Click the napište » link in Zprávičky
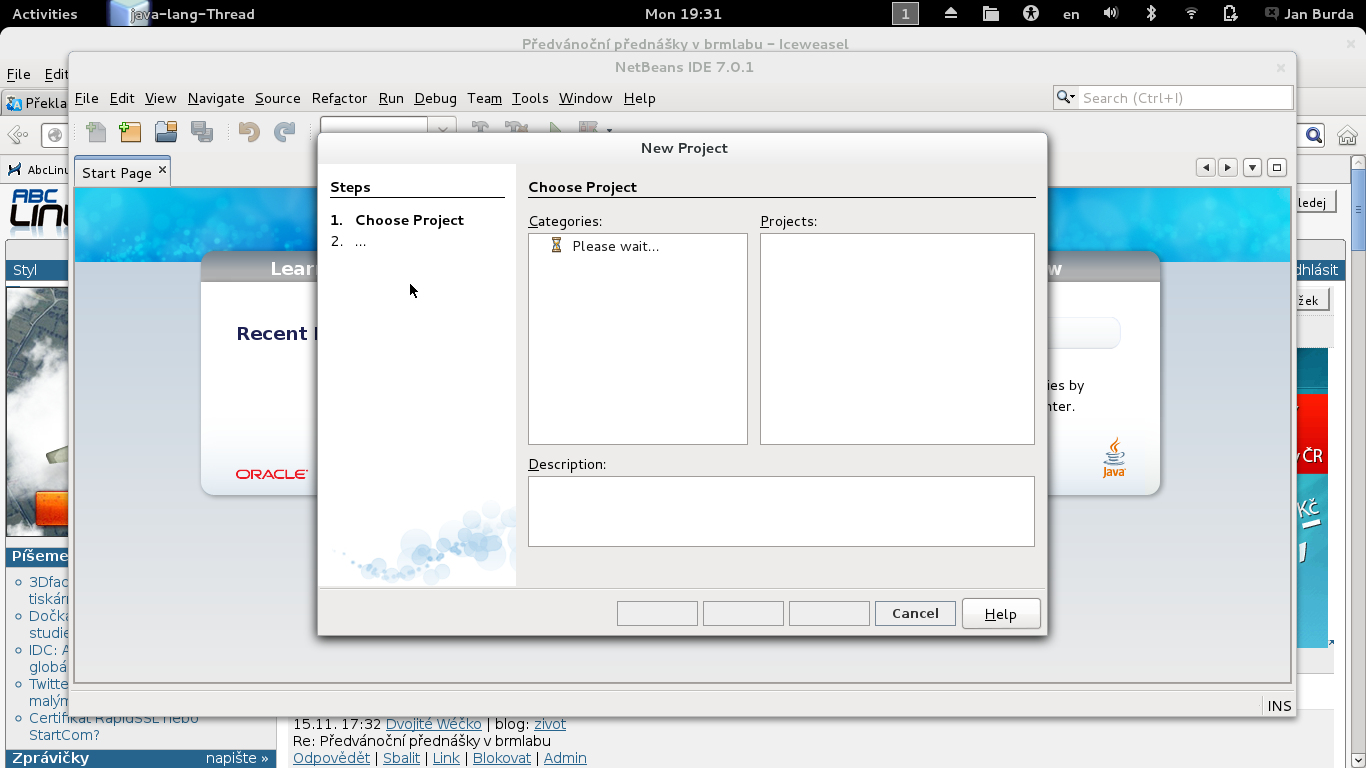Image resolution: width=1366 pixels, height=768 pixels. point(237,758)
